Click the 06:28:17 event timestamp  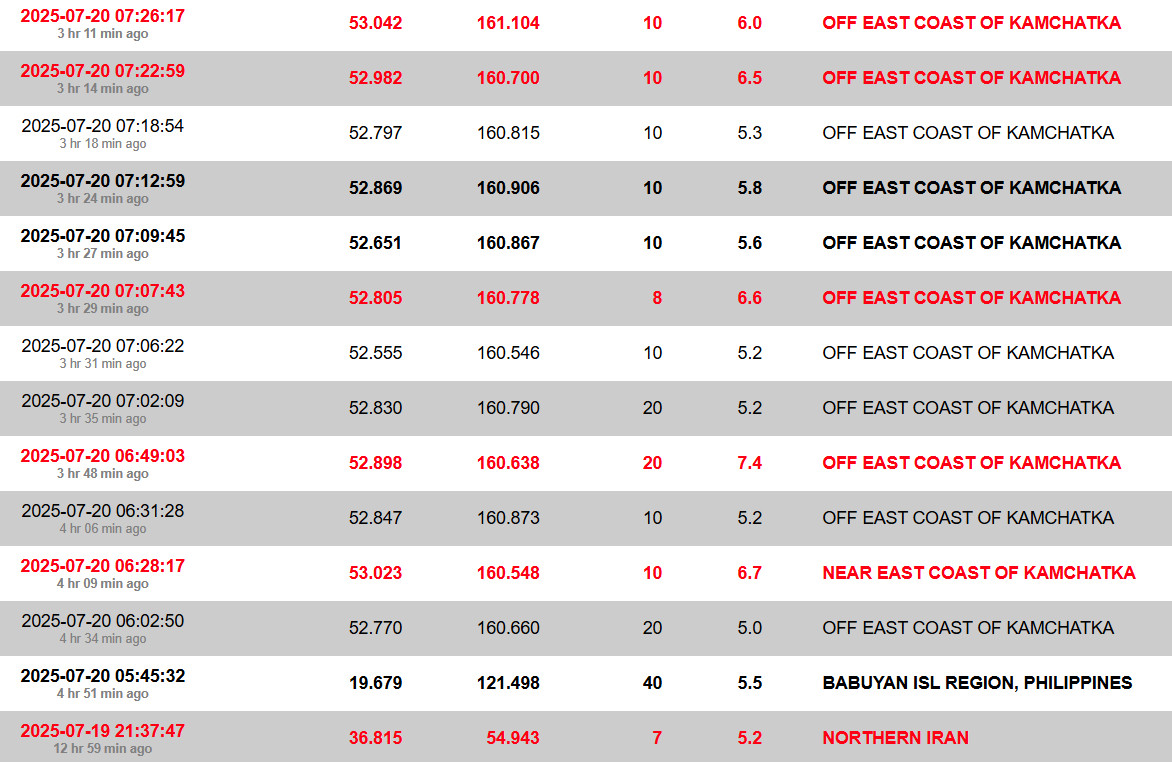[x=102, y=567]
